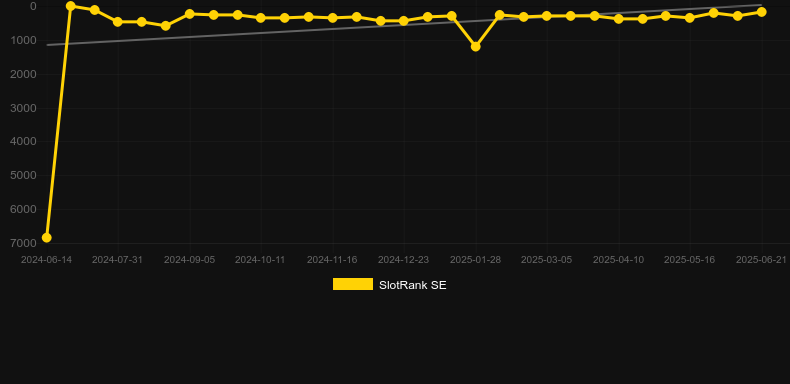Select the data point above 2025-03-05

click(x=547, y=16)
